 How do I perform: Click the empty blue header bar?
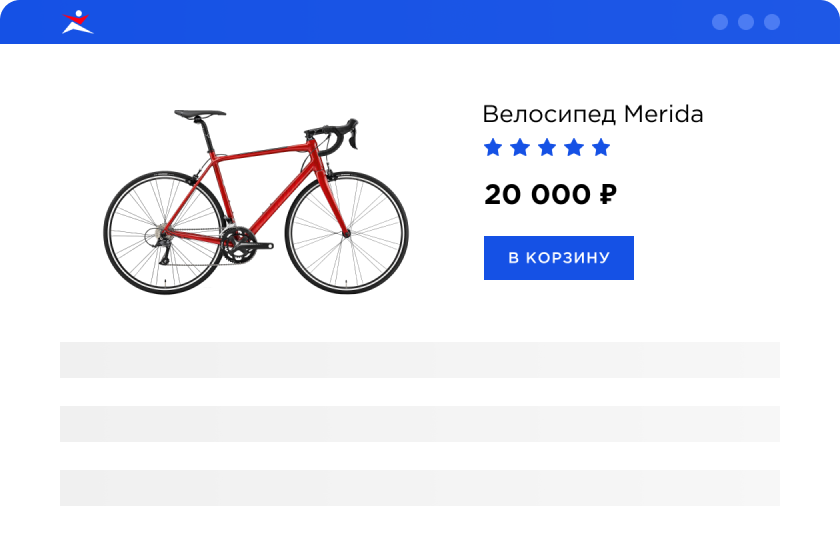pyautogui.click(x=400, y=22)
